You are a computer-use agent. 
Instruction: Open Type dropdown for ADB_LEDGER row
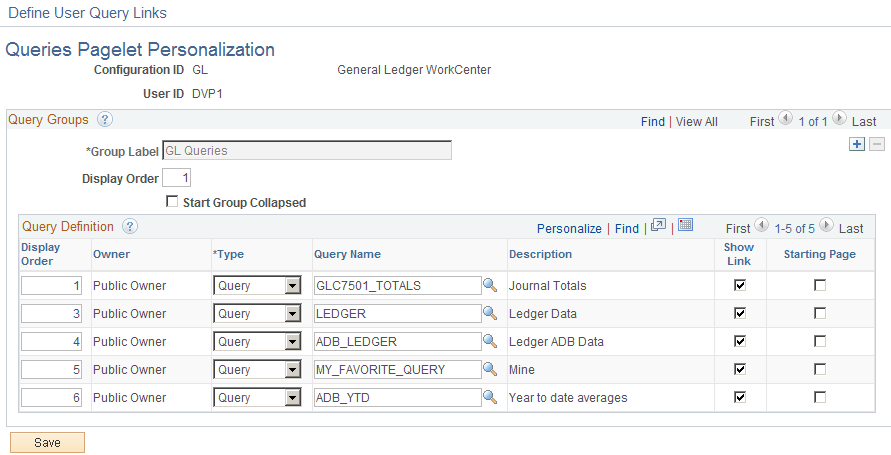[257, 341]
